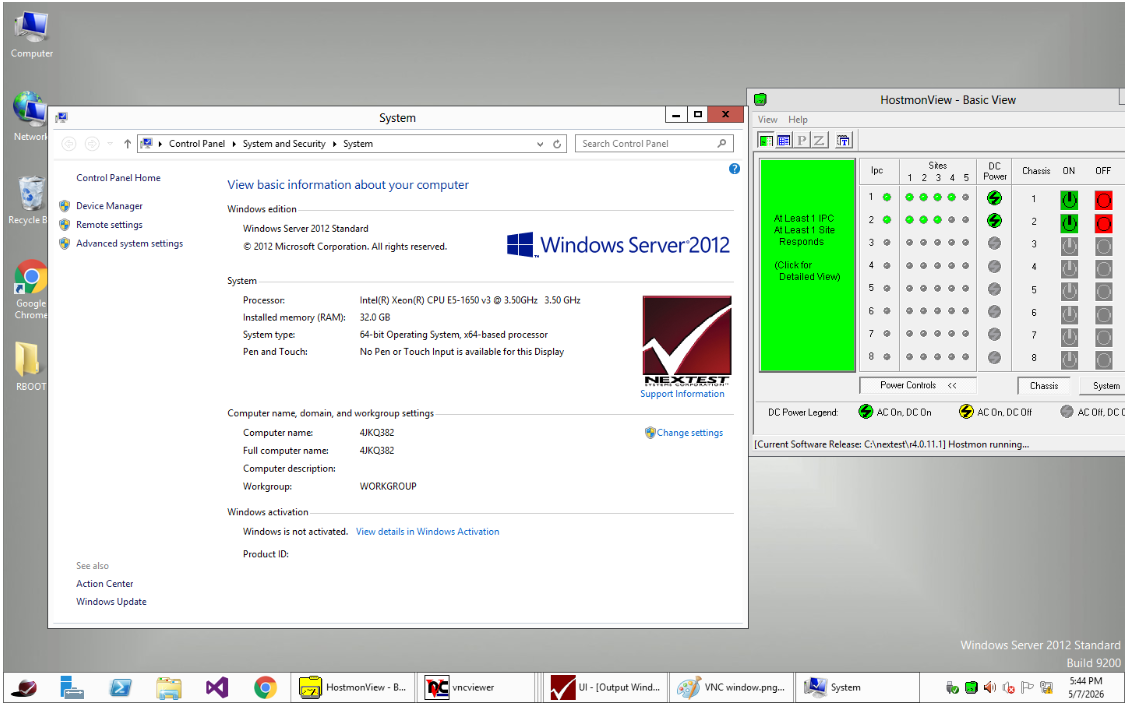Image resolution: width=1127 pixels, height=704 pixels.
Task: Open PowerShell from the taskbar
Action: point(120,688)
